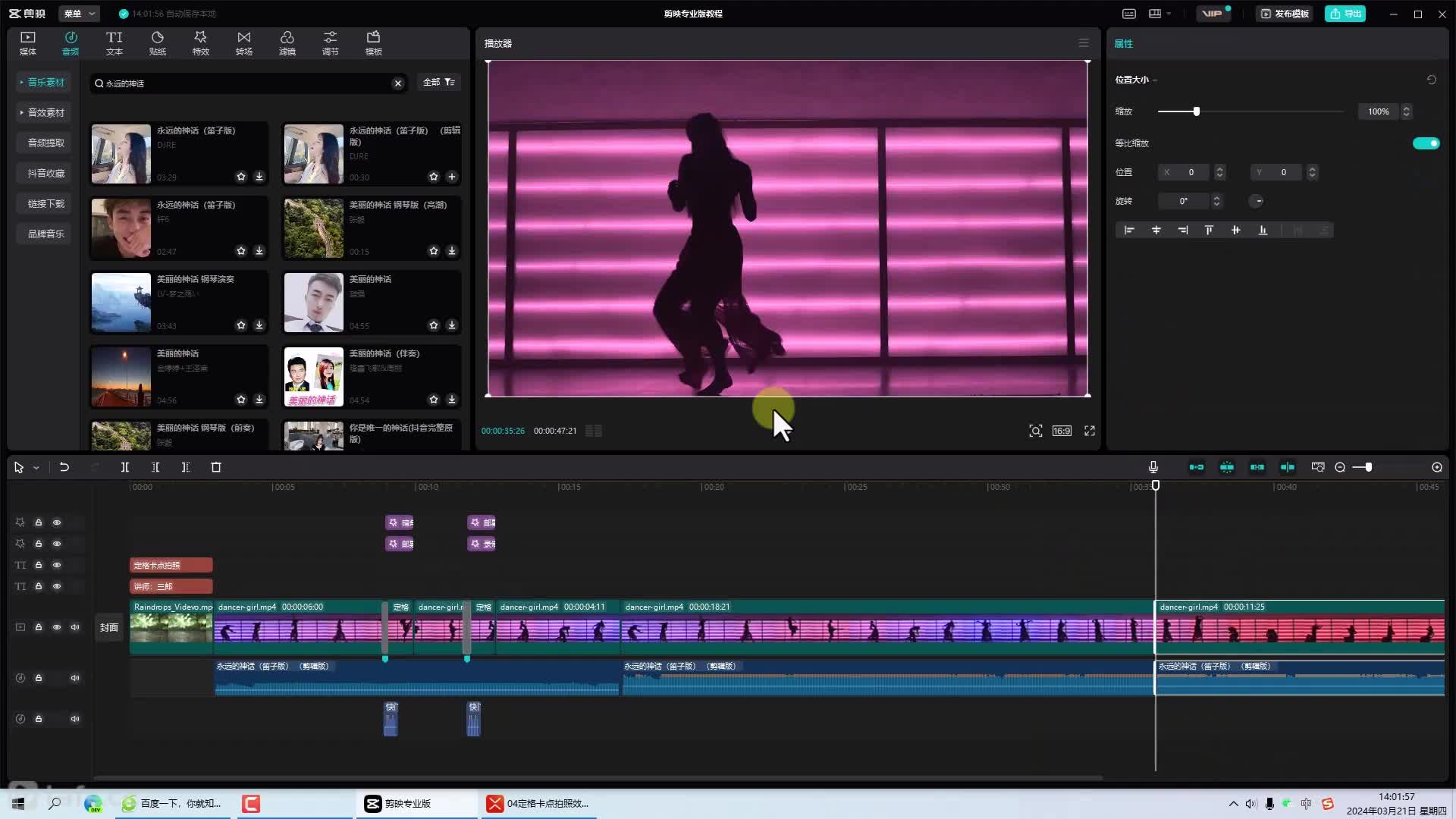Toggle 等比缩放 uniform scaling switch
The height and width of the screenshot is (819, 1456).
pos(1426,143)
